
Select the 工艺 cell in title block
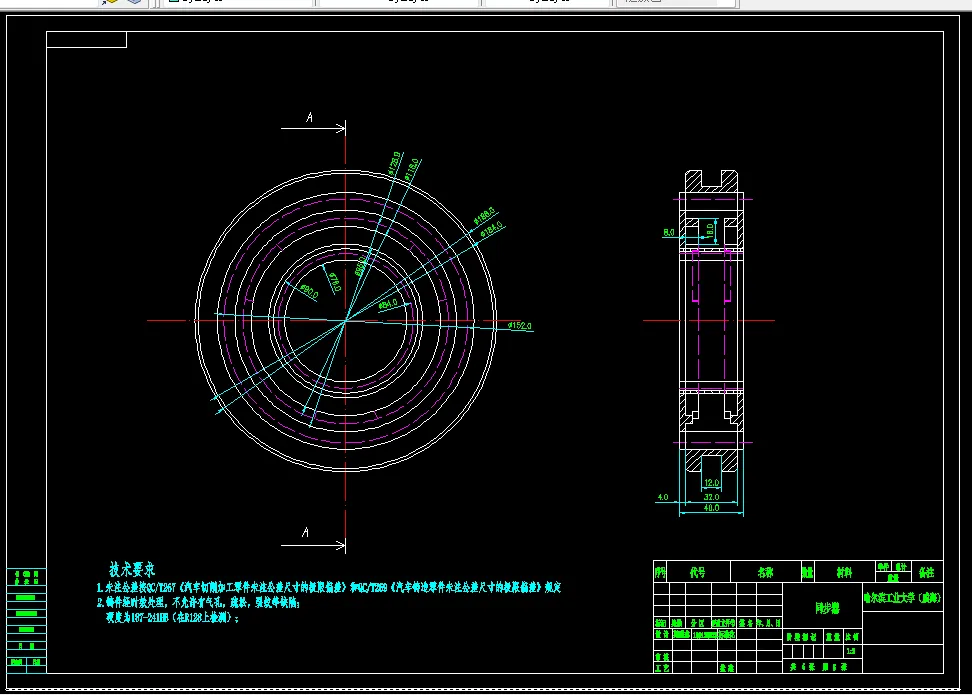(662, 668)
